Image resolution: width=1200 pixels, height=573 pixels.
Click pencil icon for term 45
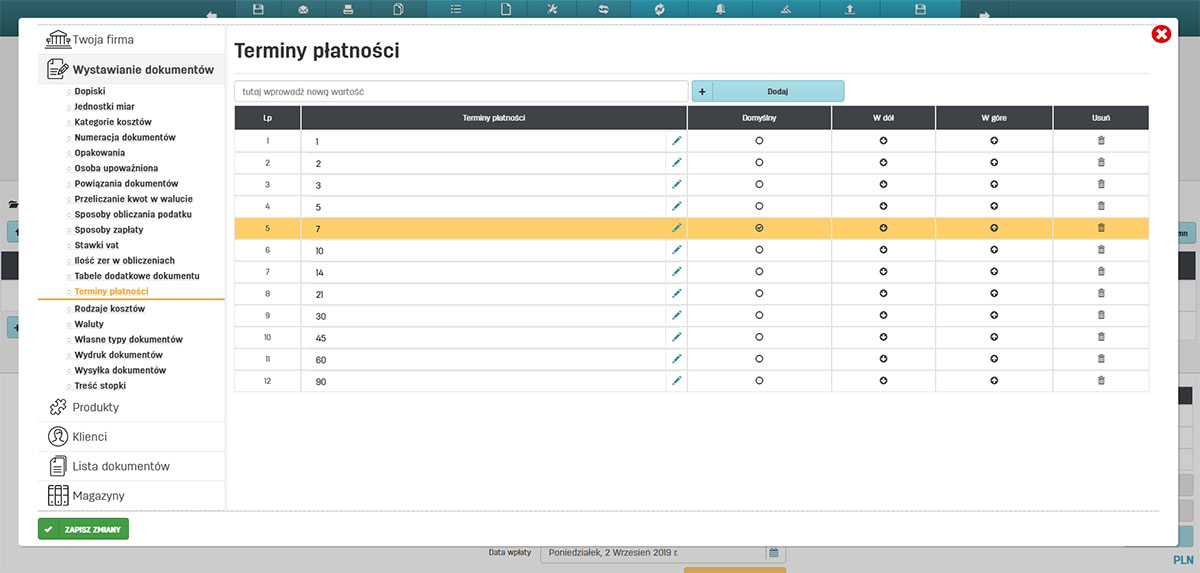676,337
